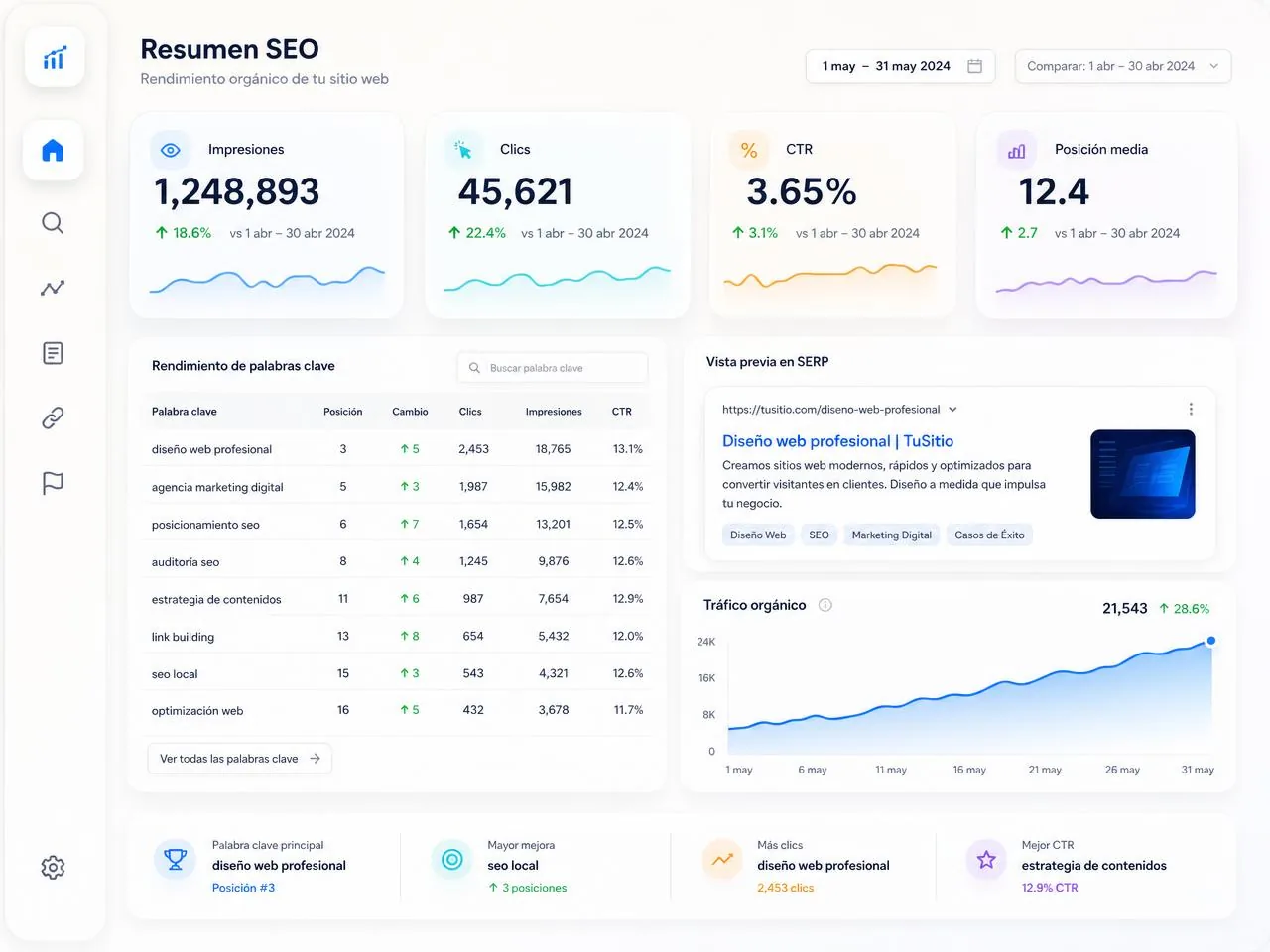
Task: Sort table by Cambio column
Action: coord(410,412)
